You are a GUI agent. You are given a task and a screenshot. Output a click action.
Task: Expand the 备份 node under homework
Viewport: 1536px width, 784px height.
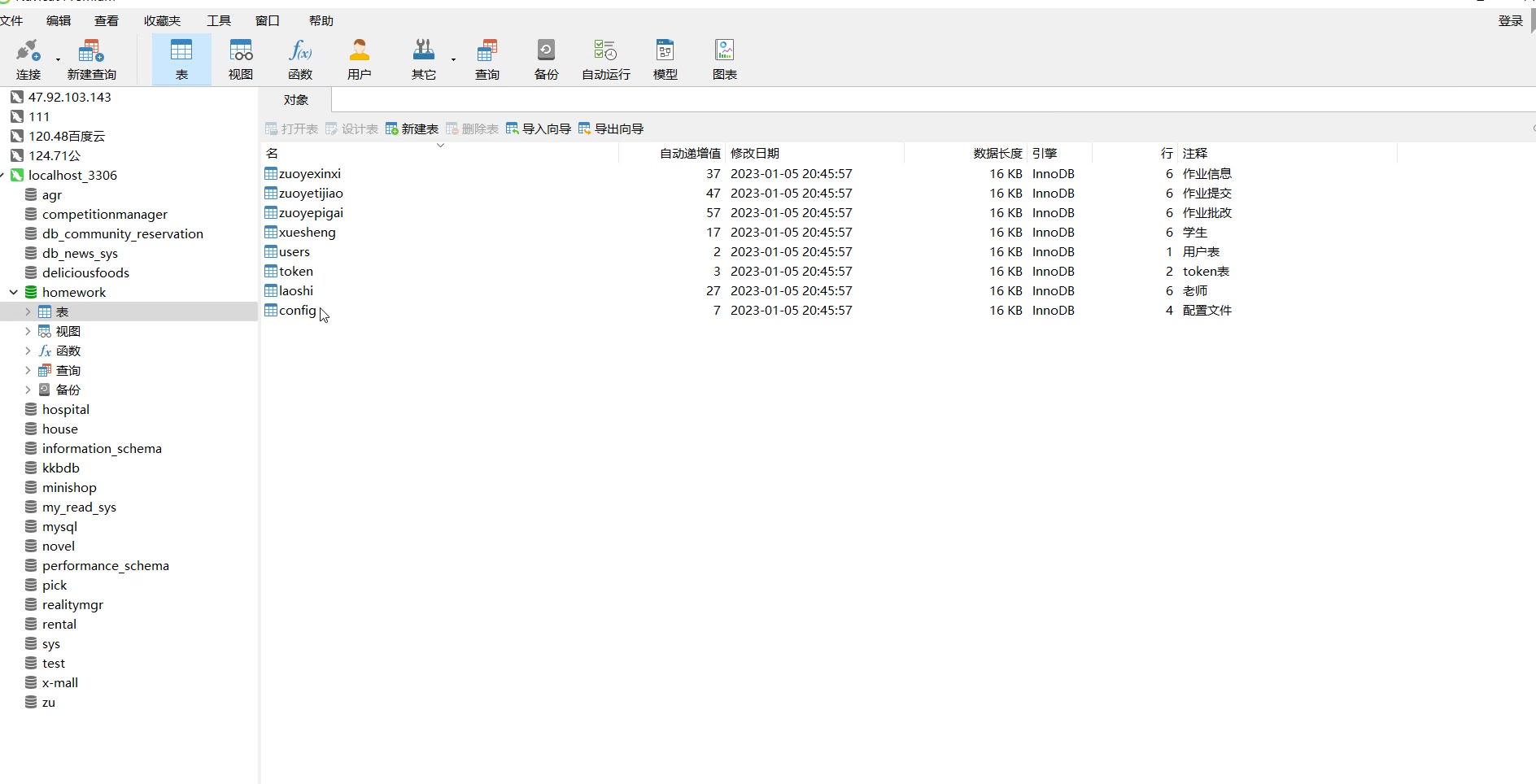[28, 390]
